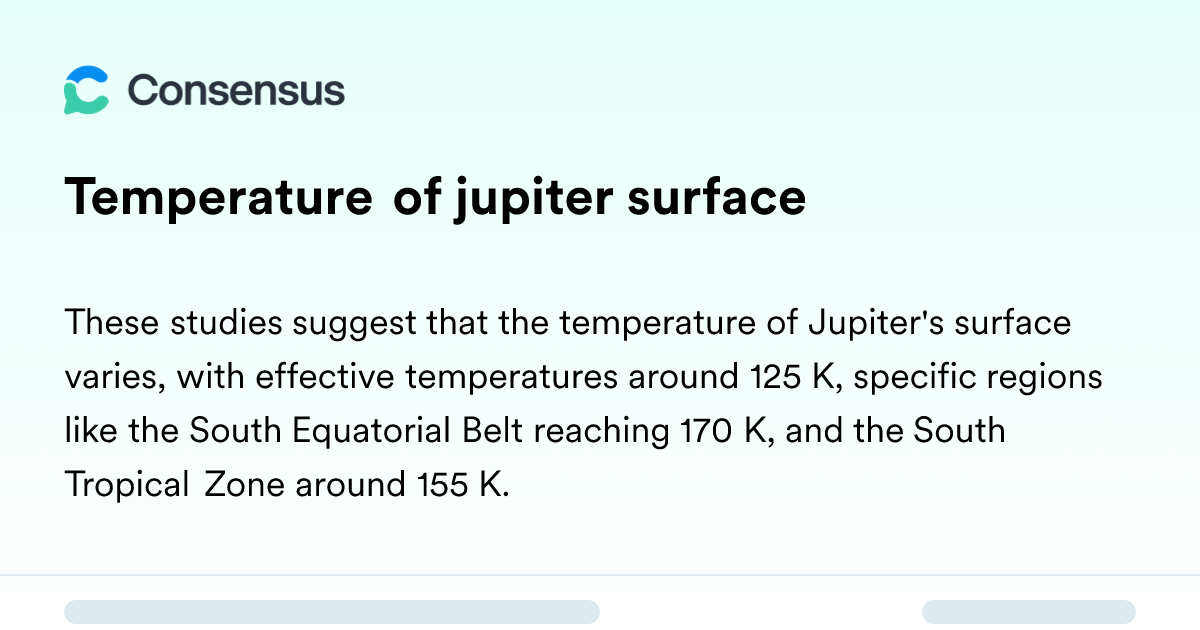Click 'Tropical Zone' on the last line
The height and width of the screenshot is (630, 1200).
(175, 485)
